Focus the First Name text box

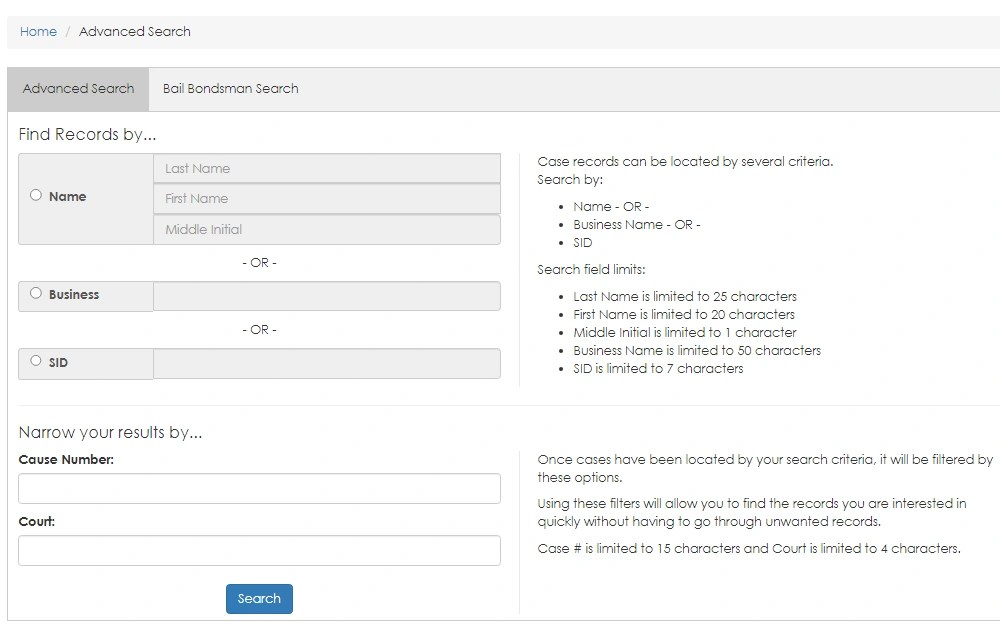coord(326,199)
